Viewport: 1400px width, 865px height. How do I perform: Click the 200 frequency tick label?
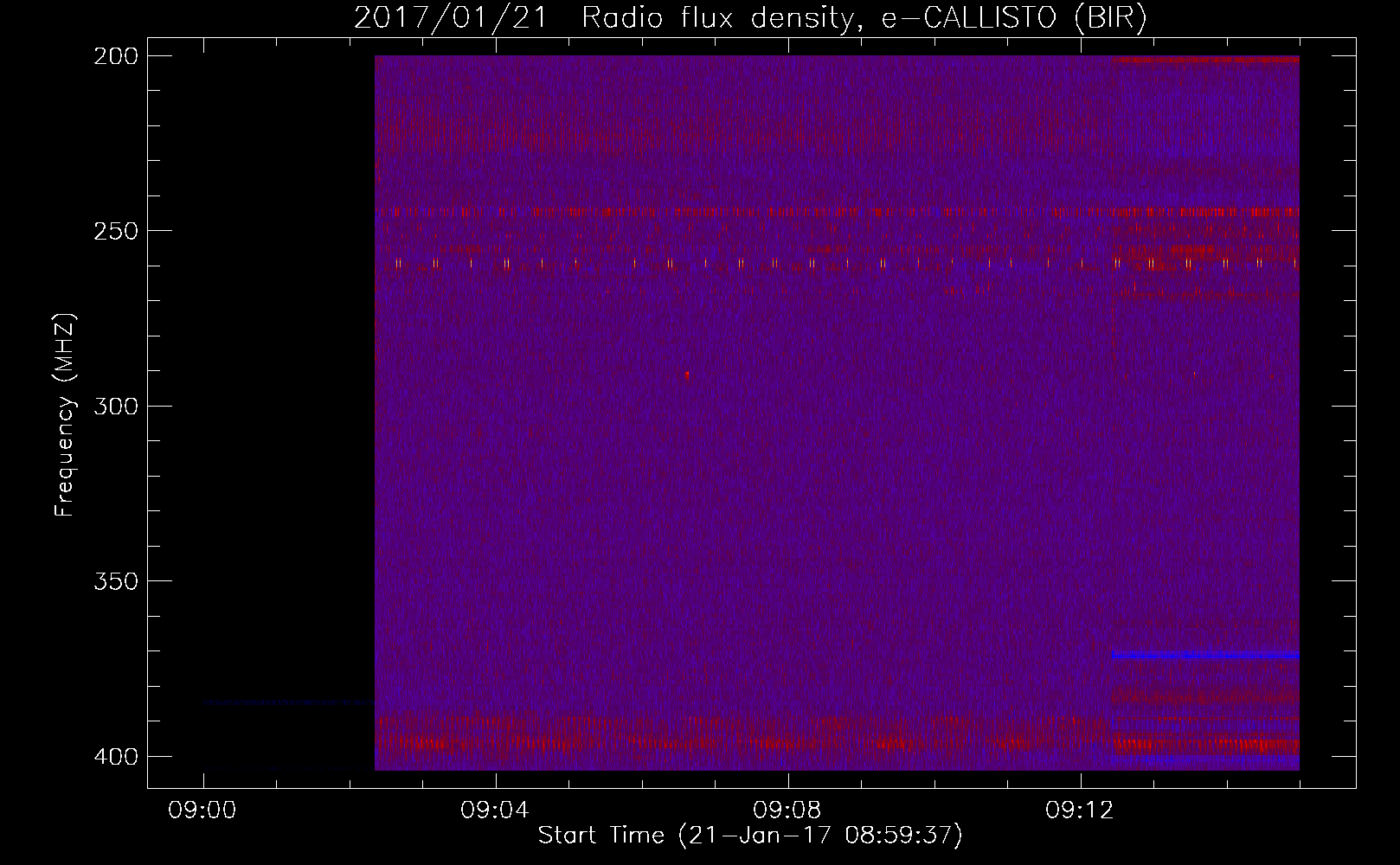click(x=116, y=56)
